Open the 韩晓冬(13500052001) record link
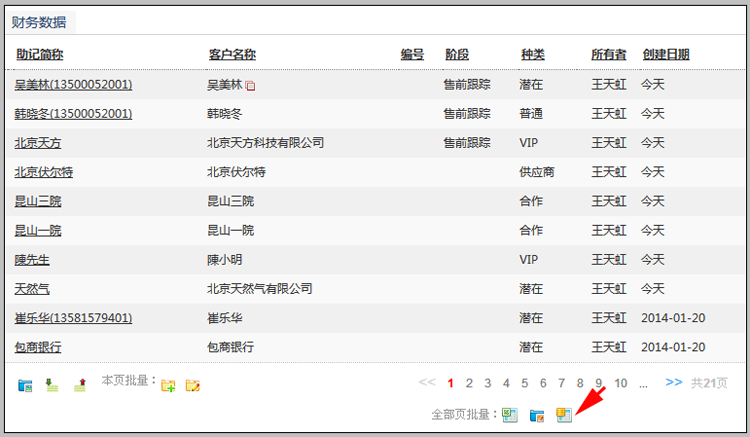 pyautogui.click(x=73, y=114)
